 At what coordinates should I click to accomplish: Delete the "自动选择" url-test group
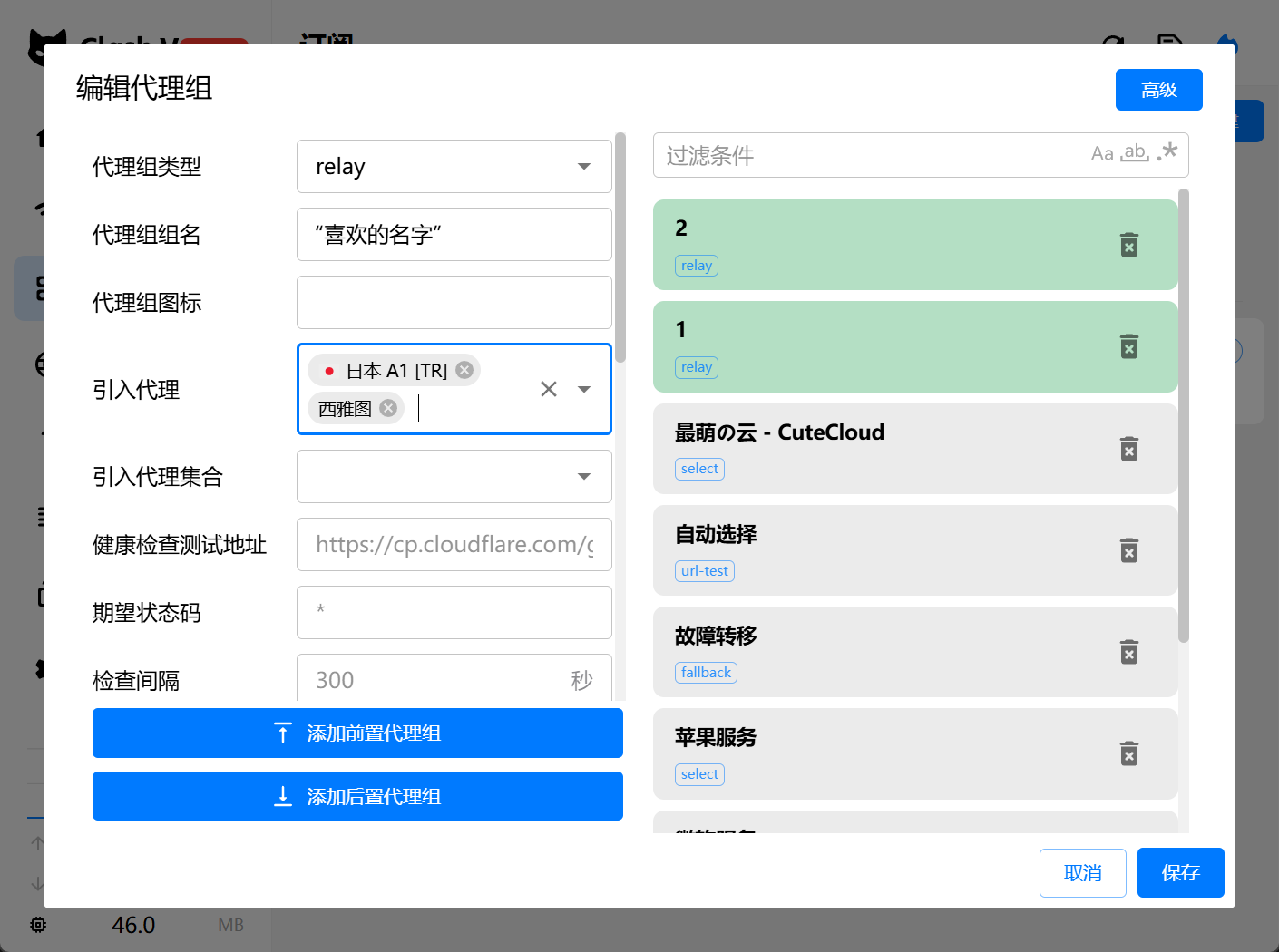(1129, 550)
